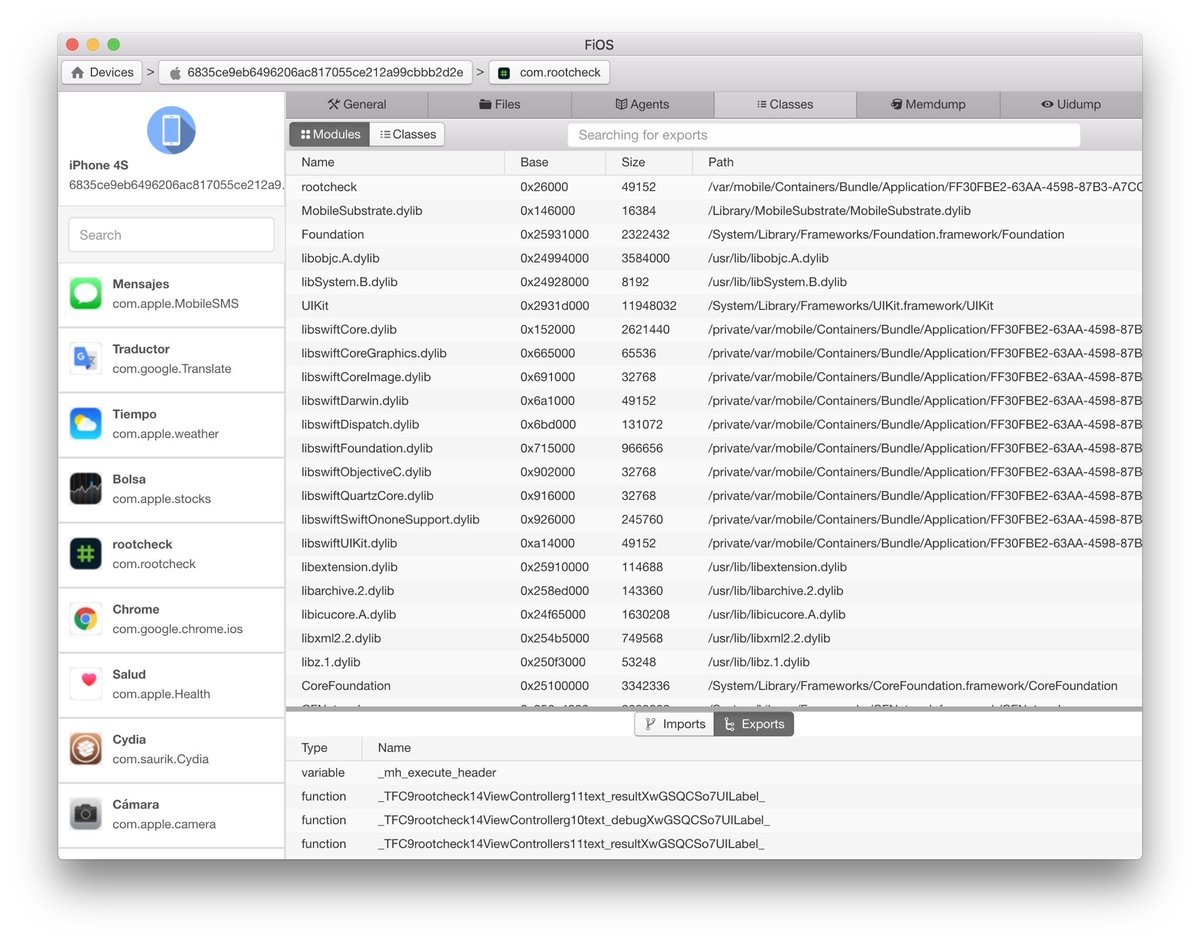The image size is (1200, 942).
Task: Select the libarchive.2.dylib row
Action: point(714,591)
